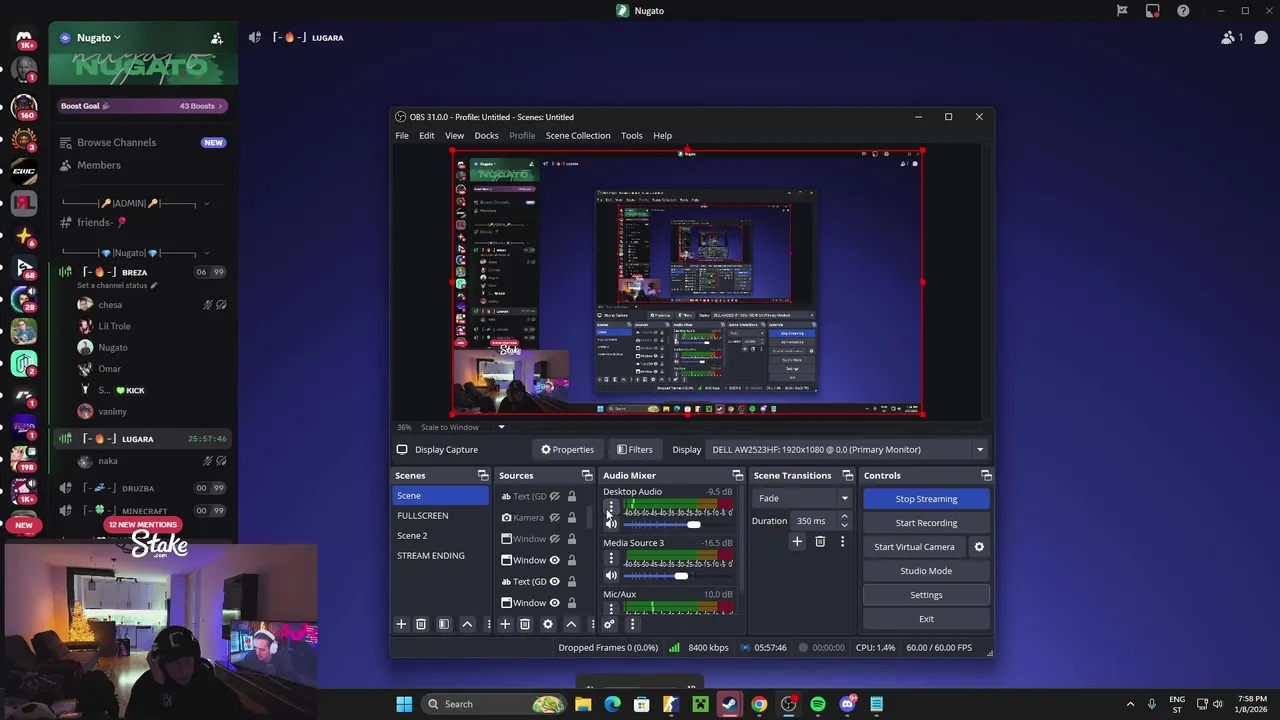Open Discord member list icon top right
Image resolution: width=1280 pixels, height=720 pixels.
[x=1228, y=38]
